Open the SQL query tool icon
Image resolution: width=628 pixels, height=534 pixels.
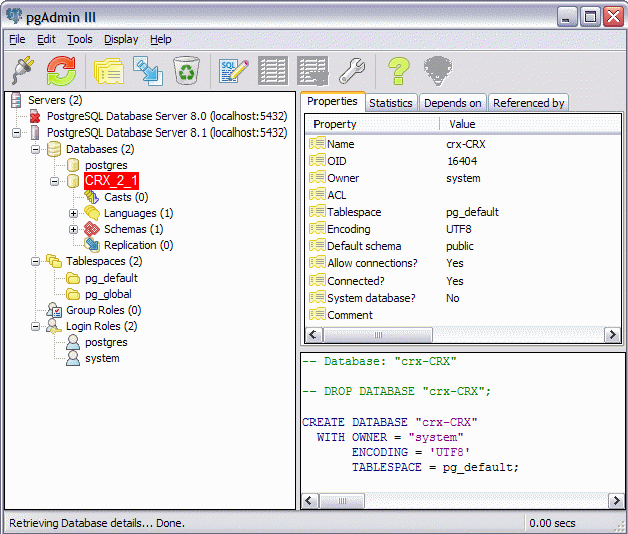[234, 71]
